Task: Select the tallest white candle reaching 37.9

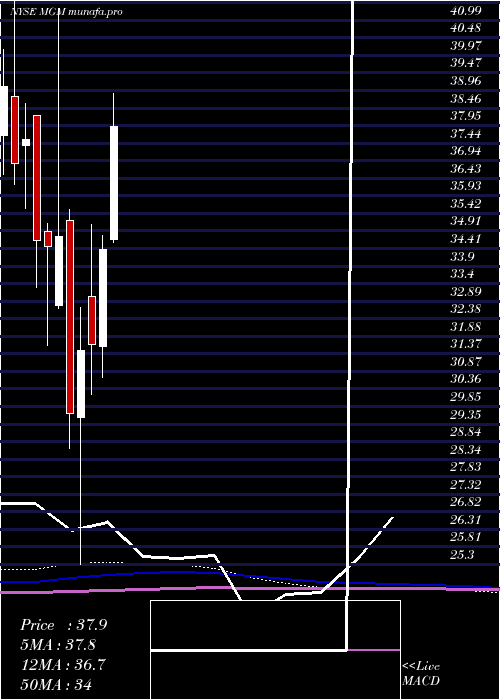Action: (114, 183)
